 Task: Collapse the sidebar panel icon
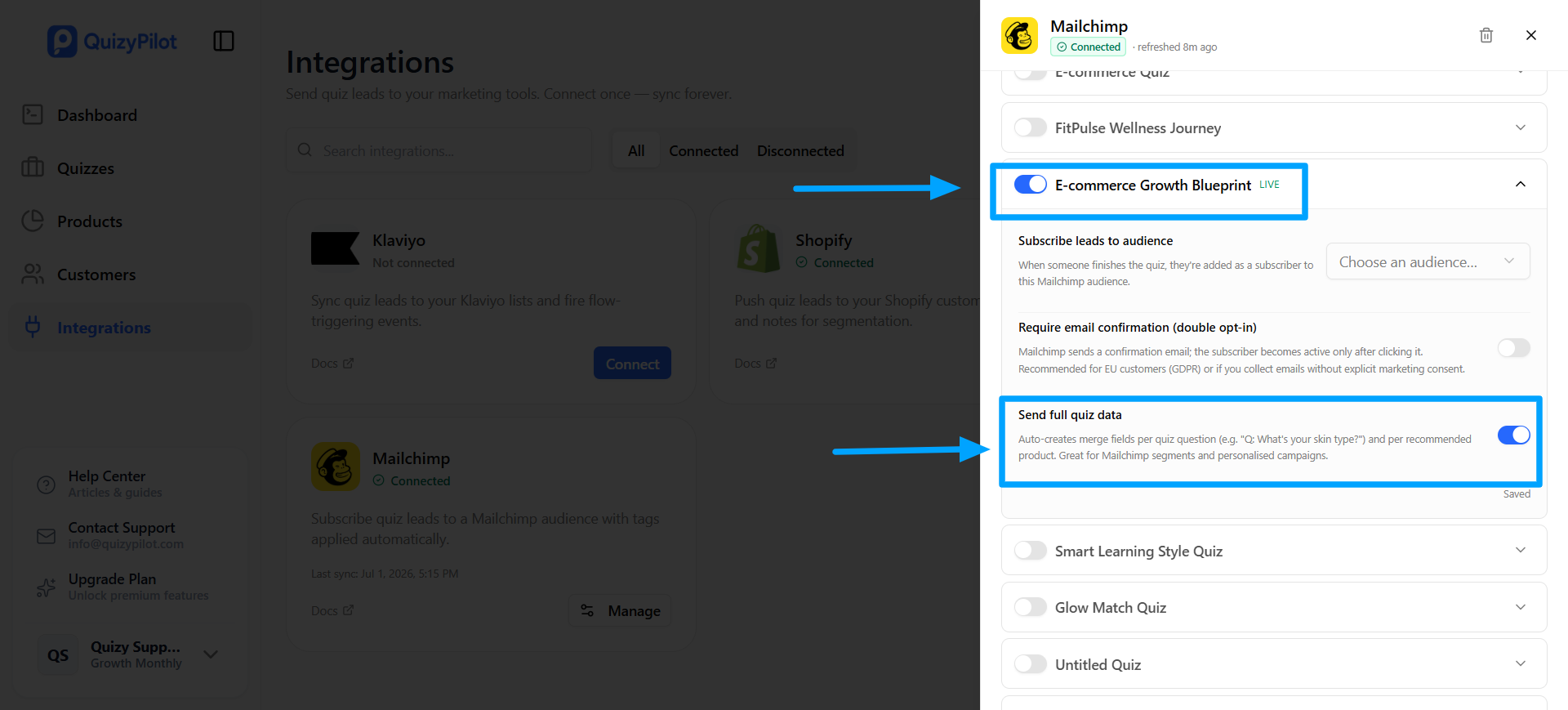click(x=224, y=41)
